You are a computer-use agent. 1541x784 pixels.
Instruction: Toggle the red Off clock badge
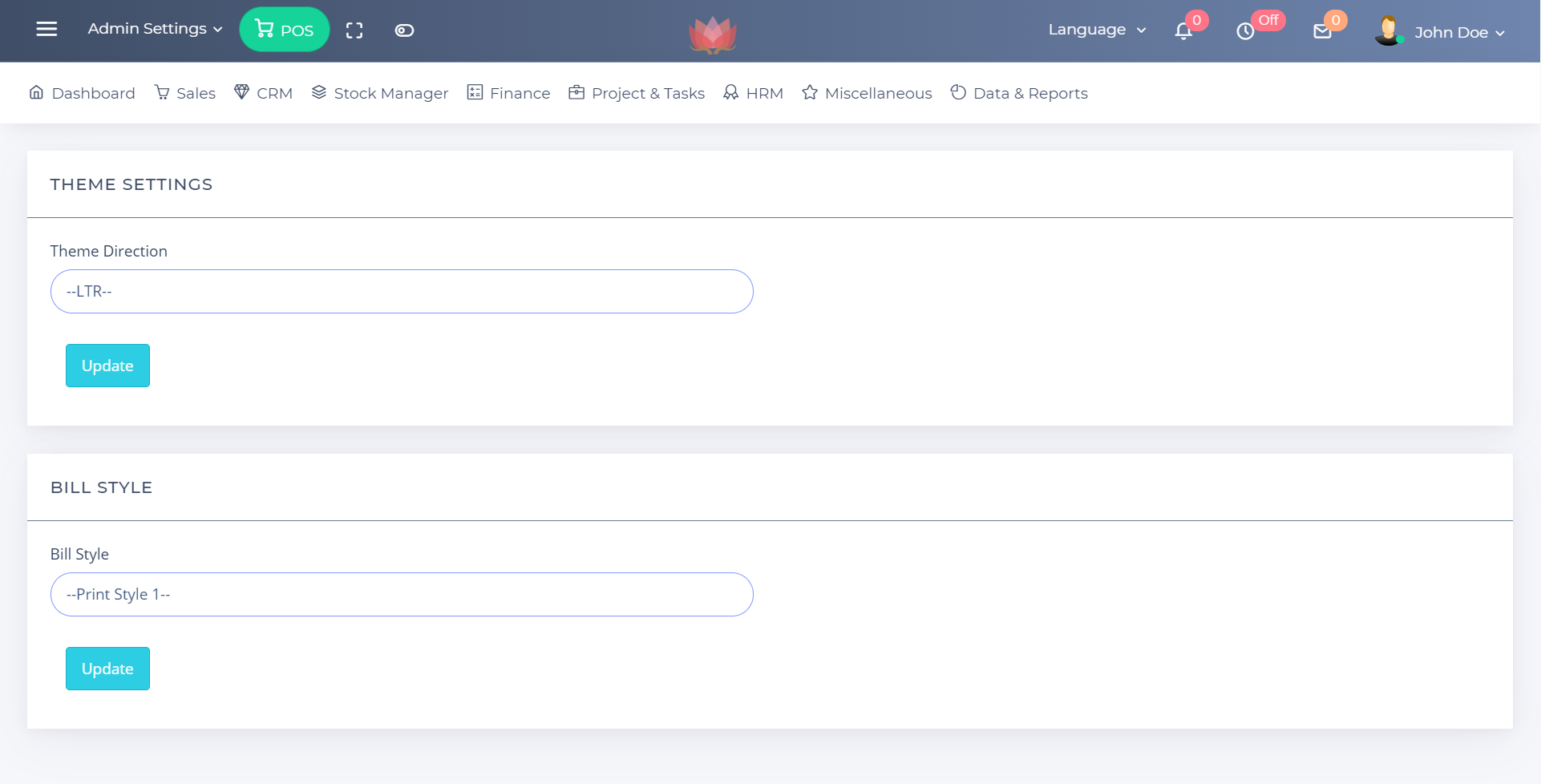pyautogui.click(x=1268, y=20)
